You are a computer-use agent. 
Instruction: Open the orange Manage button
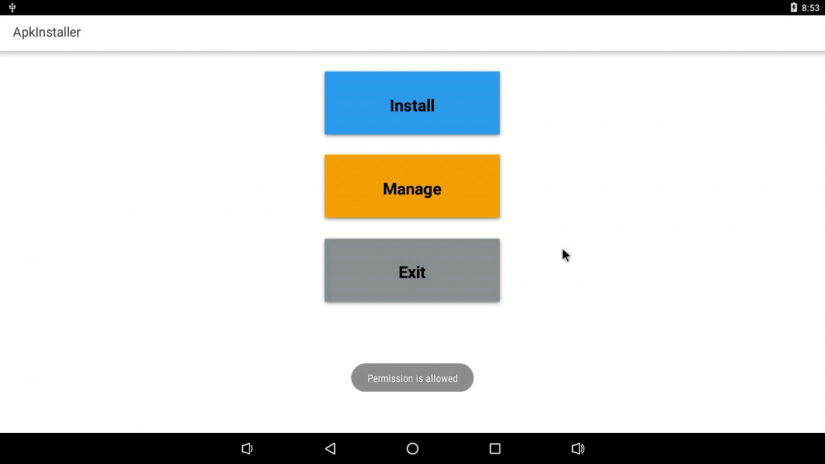[x=412, y=186]
